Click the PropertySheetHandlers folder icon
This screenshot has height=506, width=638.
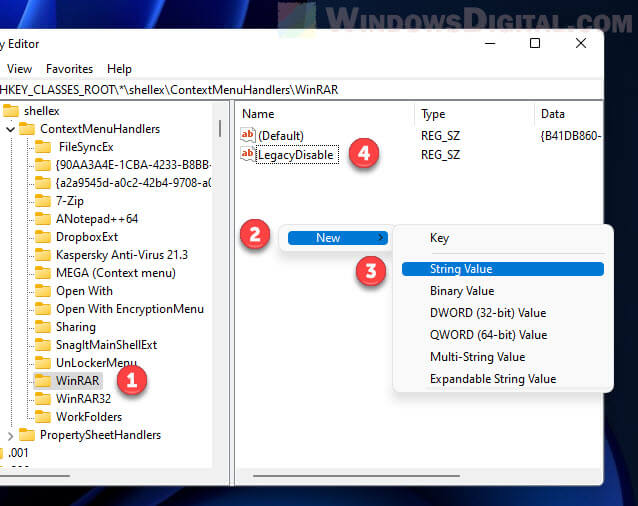click(27, 435)
